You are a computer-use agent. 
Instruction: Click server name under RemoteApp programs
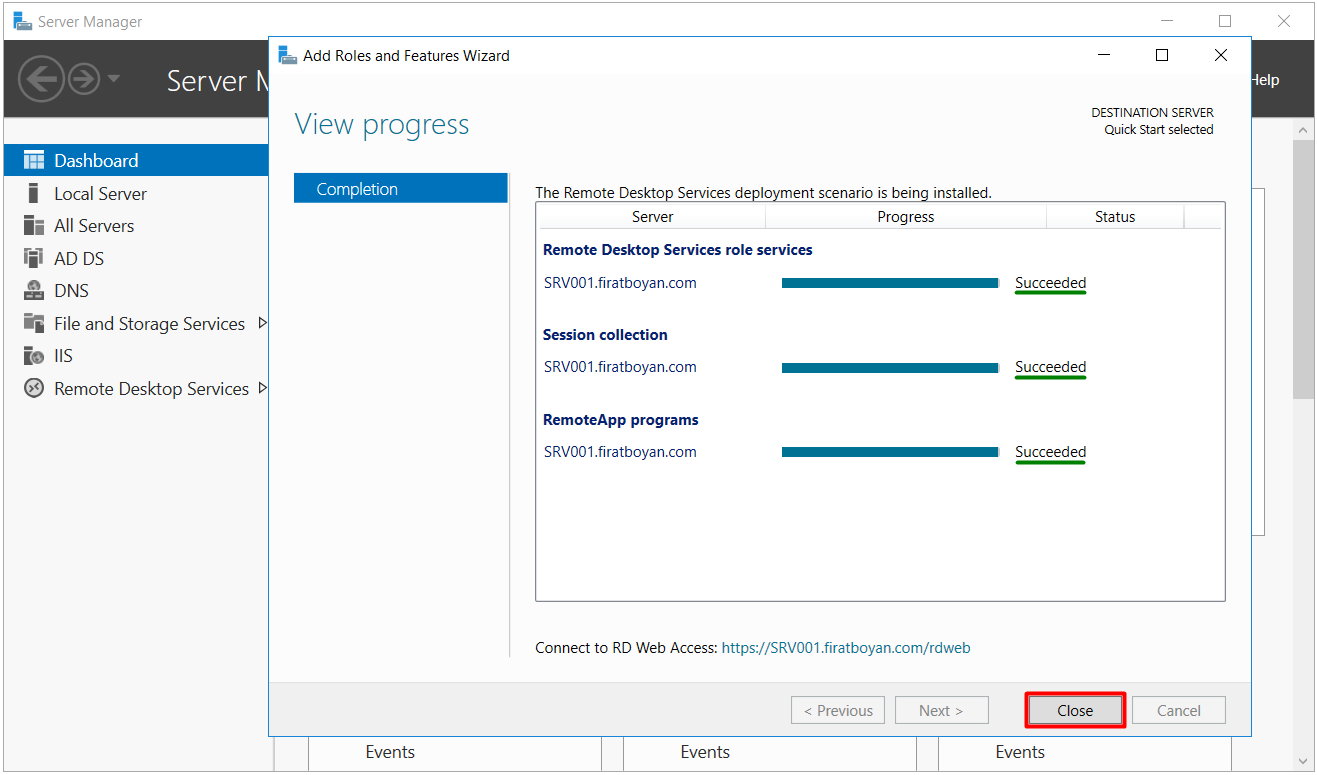point(620,452)
